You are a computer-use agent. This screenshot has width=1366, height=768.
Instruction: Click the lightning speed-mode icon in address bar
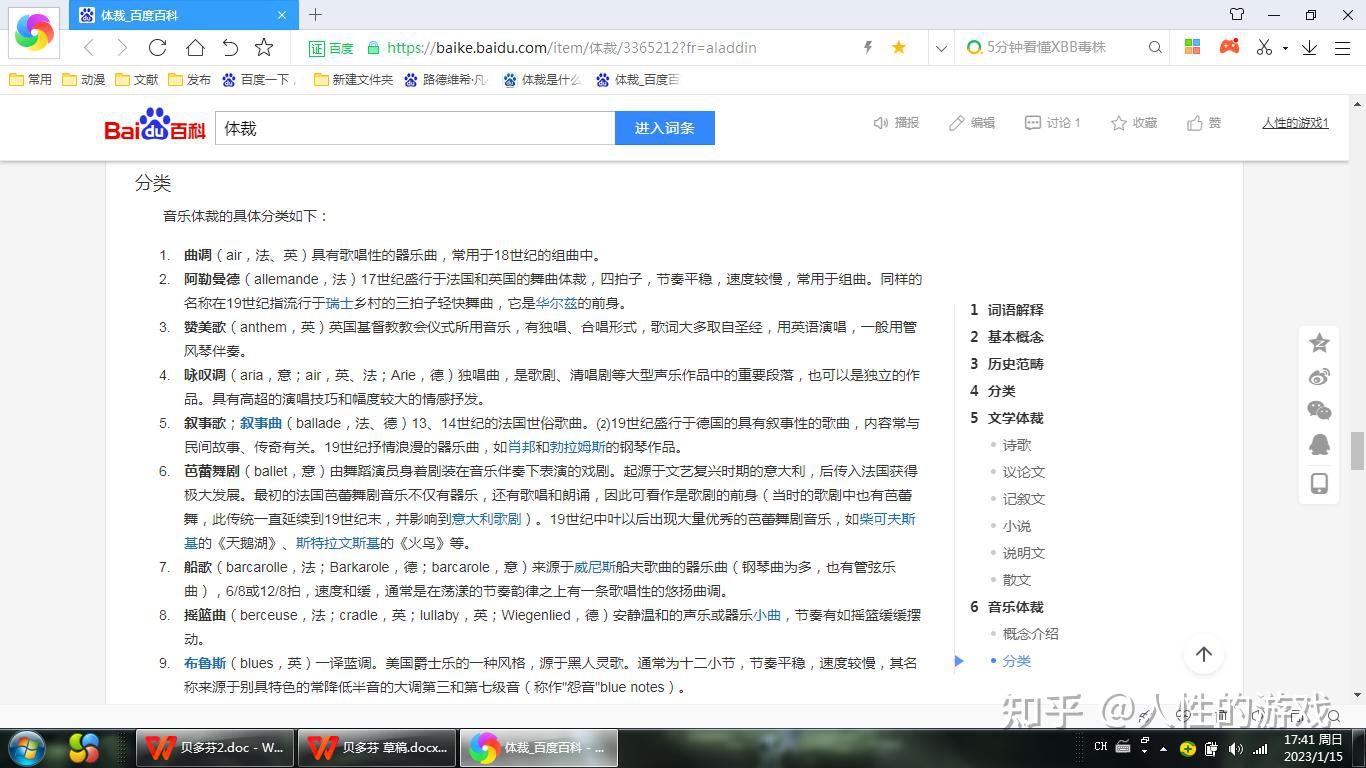click(x=868, y=47)
